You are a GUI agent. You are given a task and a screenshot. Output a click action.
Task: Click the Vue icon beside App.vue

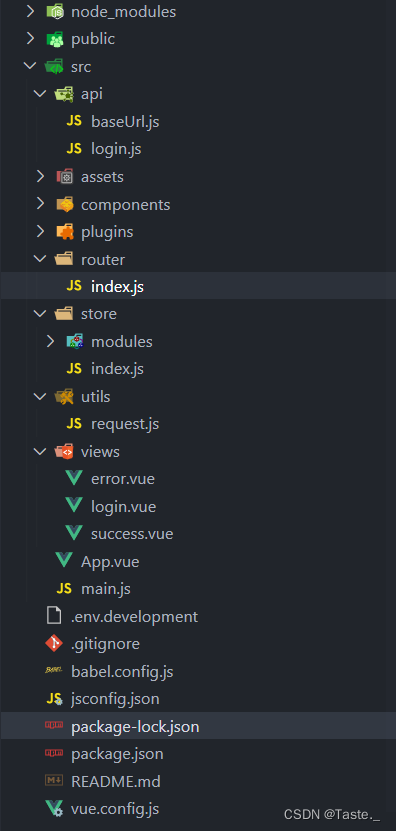tap(64, 561)
